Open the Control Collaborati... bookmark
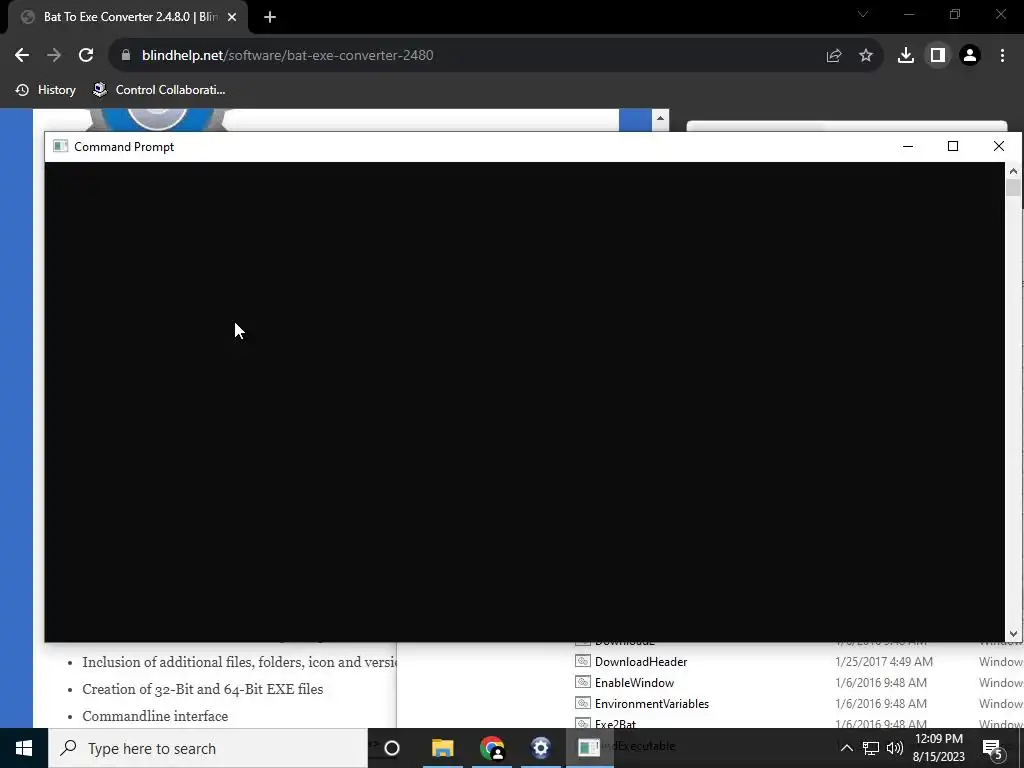1024x768 pixels. (159, 90)
